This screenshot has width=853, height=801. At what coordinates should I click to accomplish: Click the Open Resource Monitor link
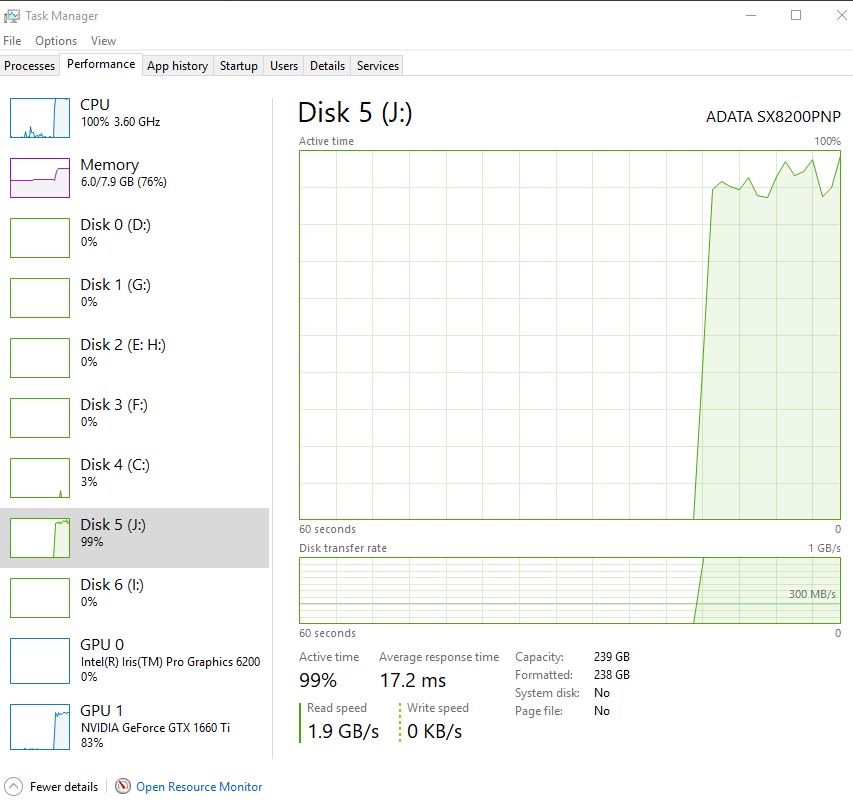point(199,787)
